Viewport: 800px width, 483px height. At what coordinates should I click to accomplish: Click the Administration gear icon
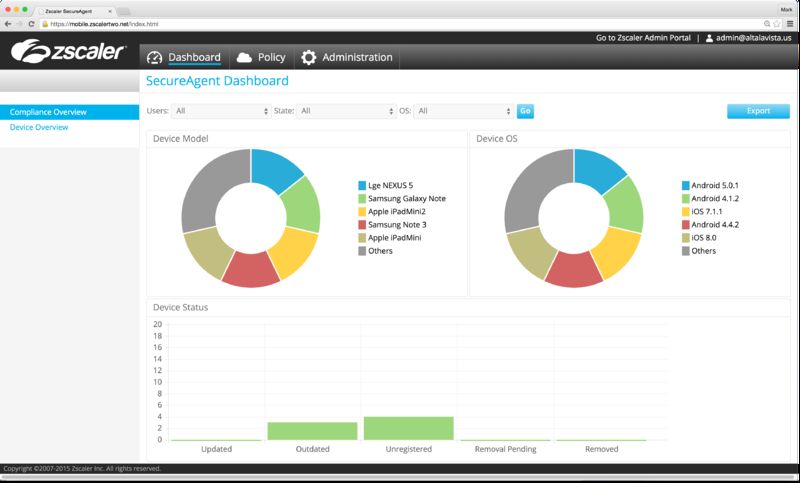[308, 57]
